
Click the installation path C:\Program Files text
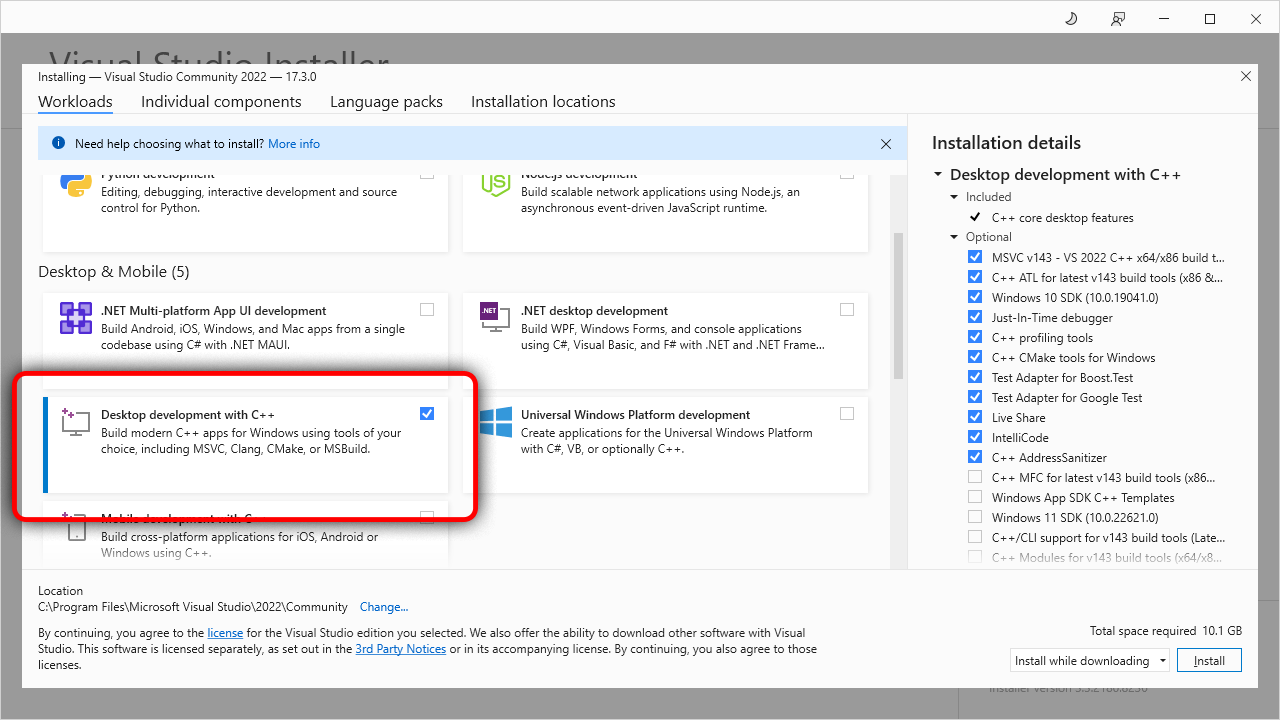(x=193, y=607)
